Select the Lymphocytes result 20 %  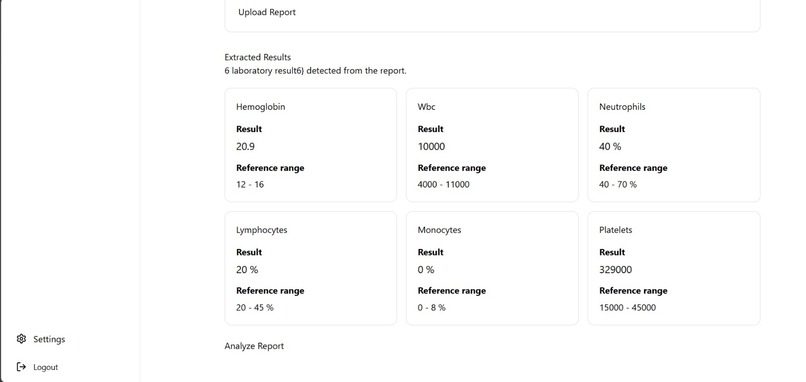(x=247, y=269)
